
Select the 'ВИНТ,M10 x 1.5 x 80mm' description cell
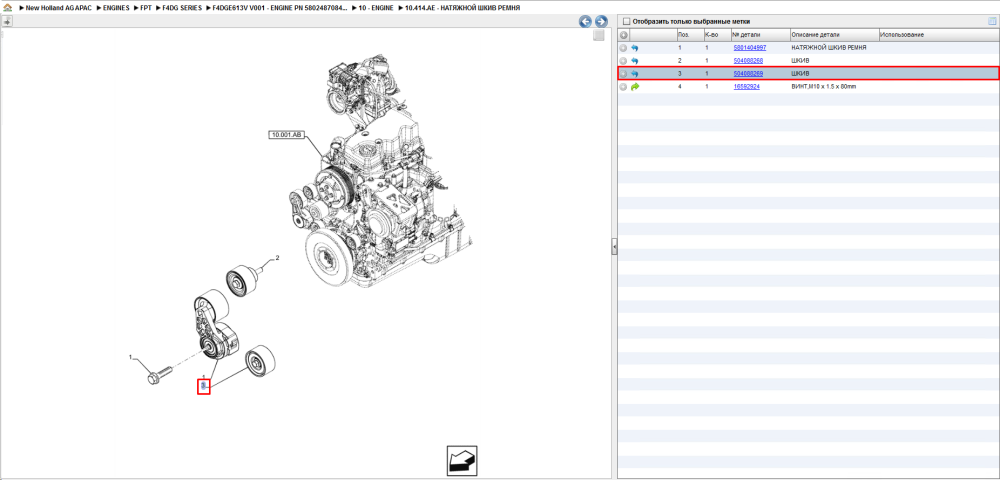823,86
